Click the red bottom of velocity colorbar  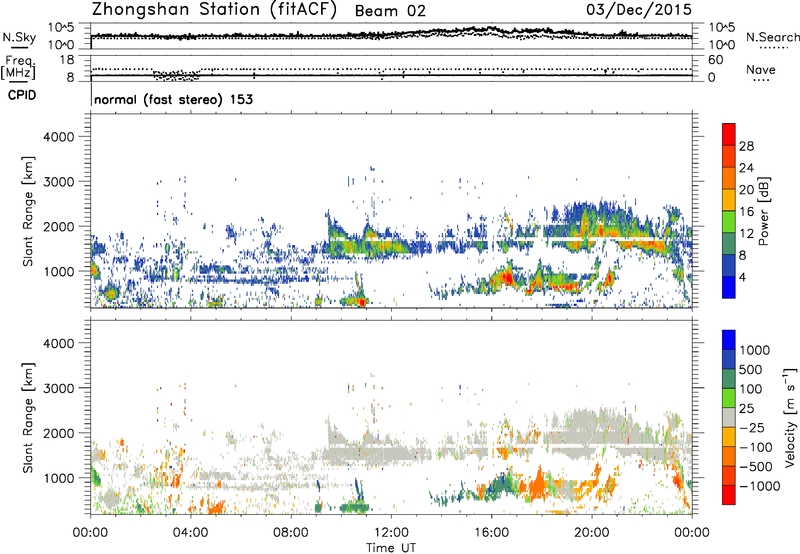pyautogui.click(x=729, y=495)
